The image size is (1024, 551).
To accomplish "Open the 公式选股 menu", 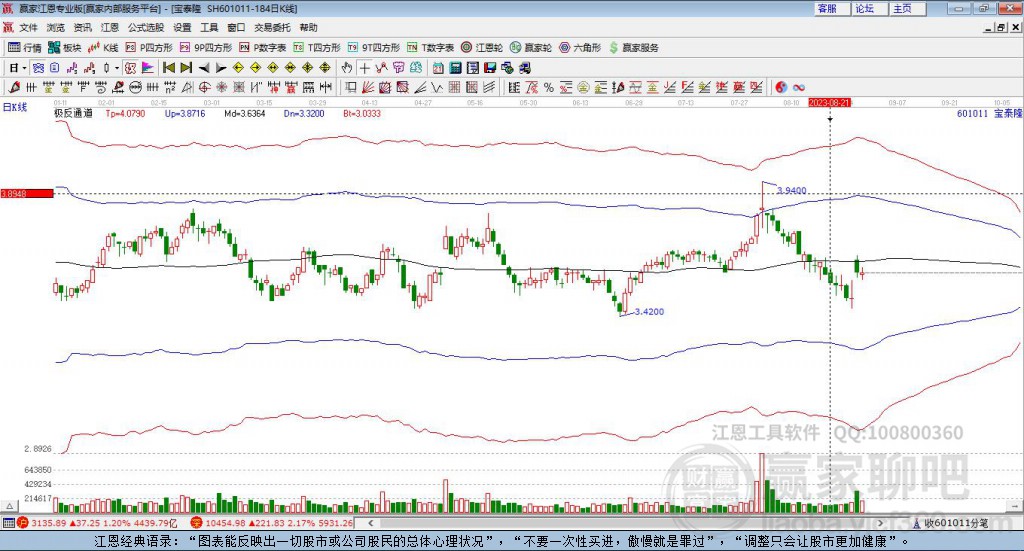I will [x=146, y=27].
